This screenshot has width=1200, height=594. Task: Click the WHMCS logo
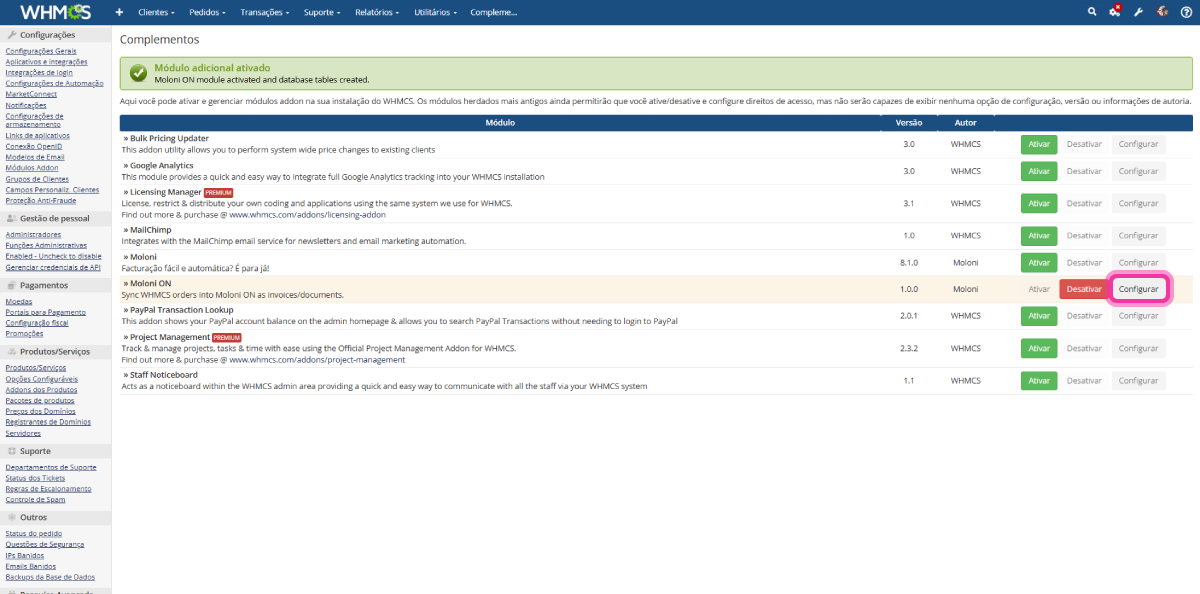pyautogui.click(x=55, y=12)
